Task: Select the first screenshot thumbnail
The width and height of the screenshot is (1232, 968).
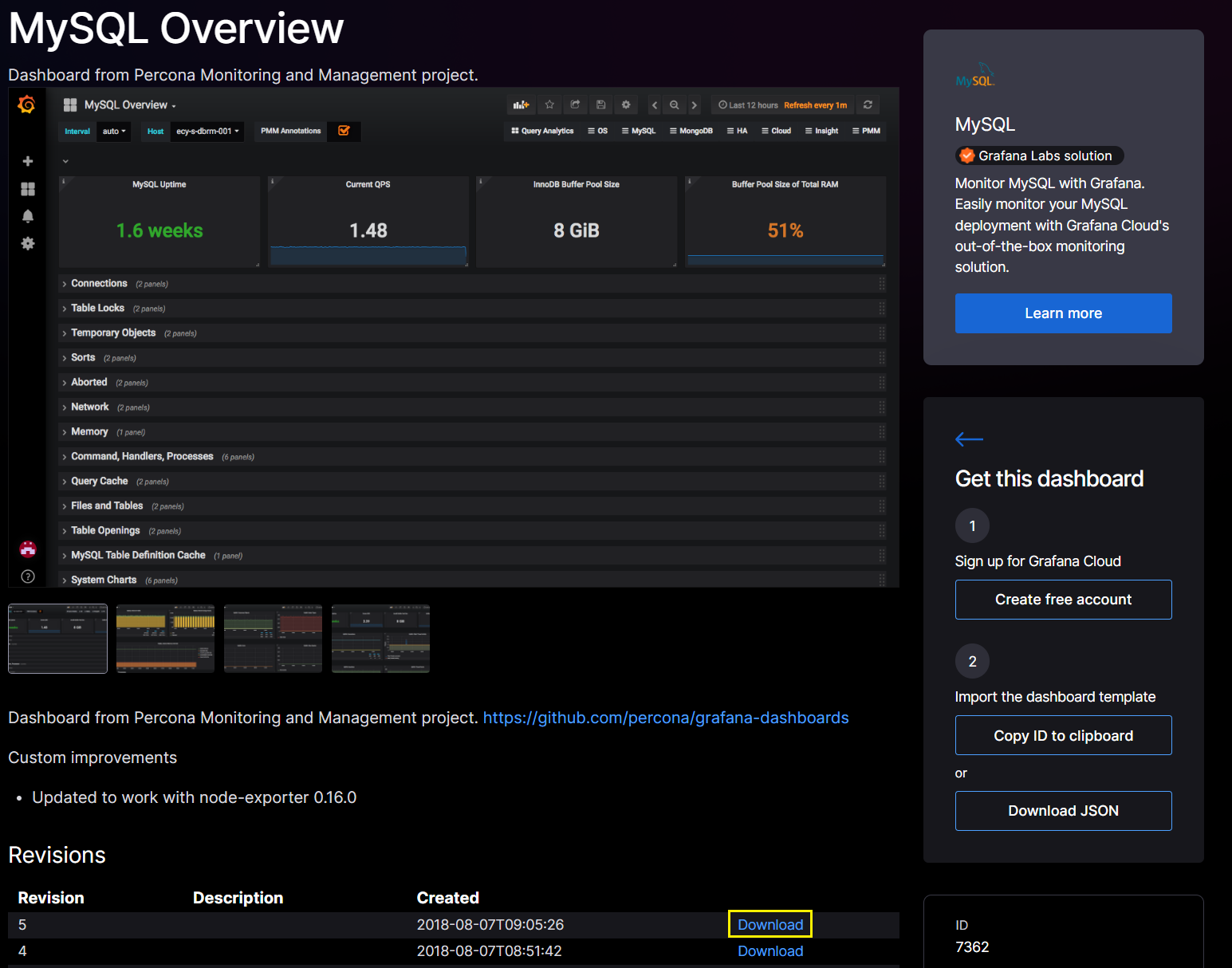Action: click(57, 639)
